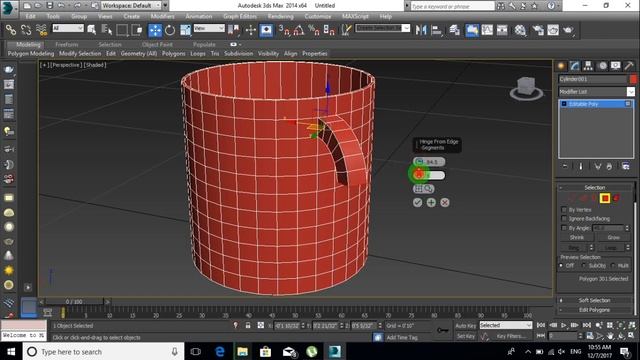640x360 pixels.
Task: Open Select by Name tool
Action: (x=107, y=30)
